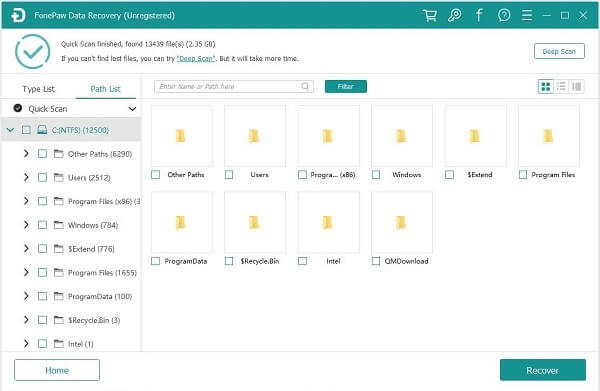Check Users (2512) tree checkbox

pyautogui.click(x=42, y=178)
